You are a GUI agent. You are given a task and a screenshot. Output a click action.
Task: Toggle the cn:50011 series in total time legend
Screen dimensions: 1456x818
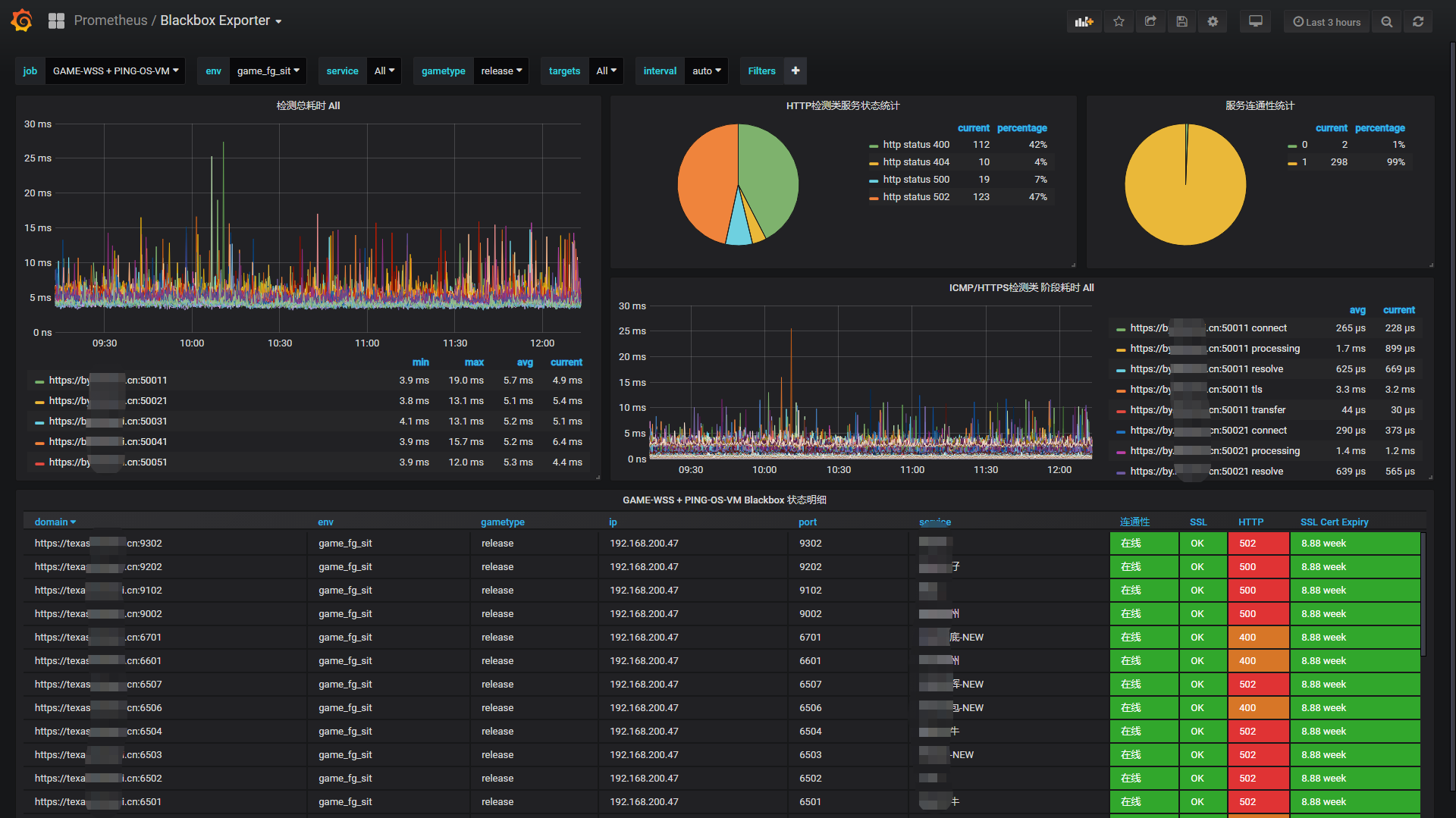[108, 381]
